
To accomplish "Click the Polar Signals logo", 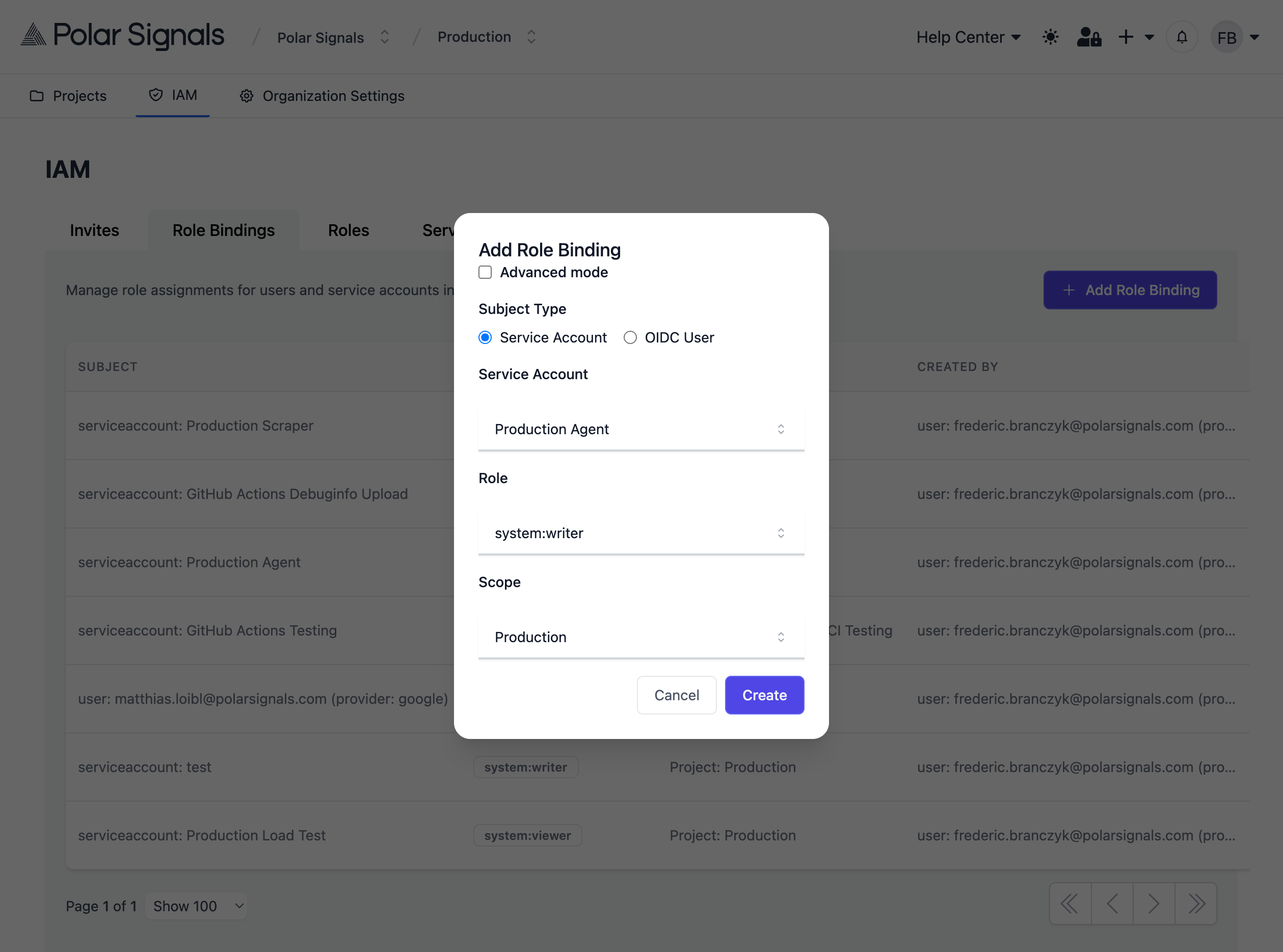I will [x=122, y=35].
